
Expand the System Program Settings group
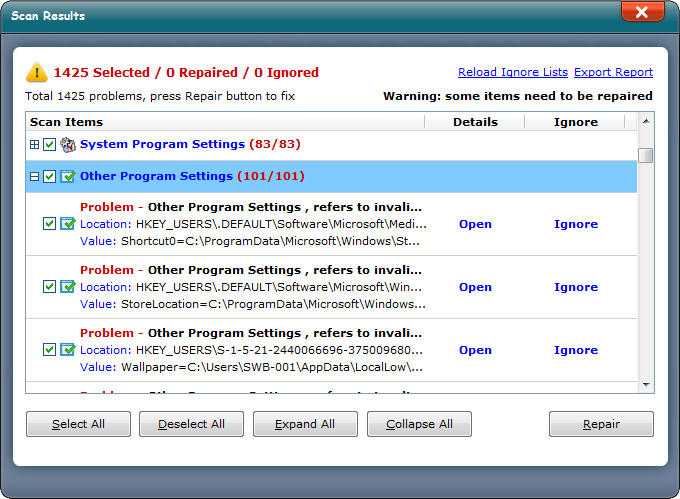click(34, 144)
